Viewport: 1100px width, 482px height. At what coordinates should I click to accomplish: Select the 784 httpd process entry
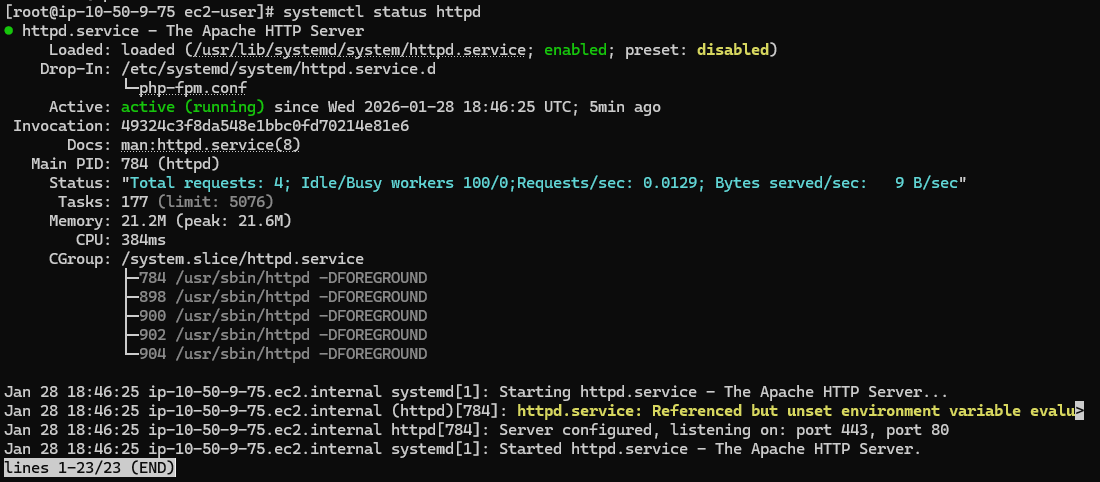coord(283,278)
